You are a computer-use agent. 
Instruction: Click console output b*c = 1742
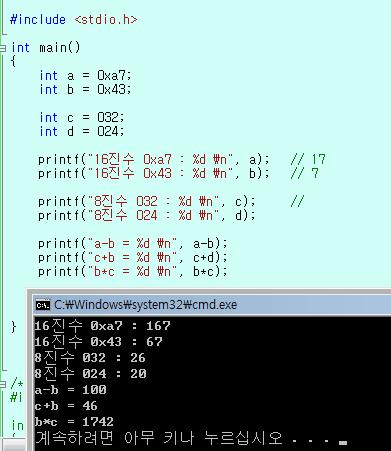click(74, 422)
